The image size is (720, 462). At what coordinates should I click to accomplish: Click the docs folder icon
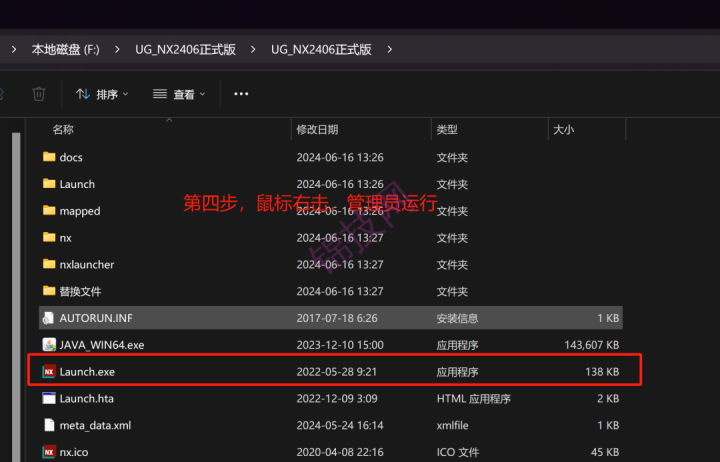coord(49,157)
